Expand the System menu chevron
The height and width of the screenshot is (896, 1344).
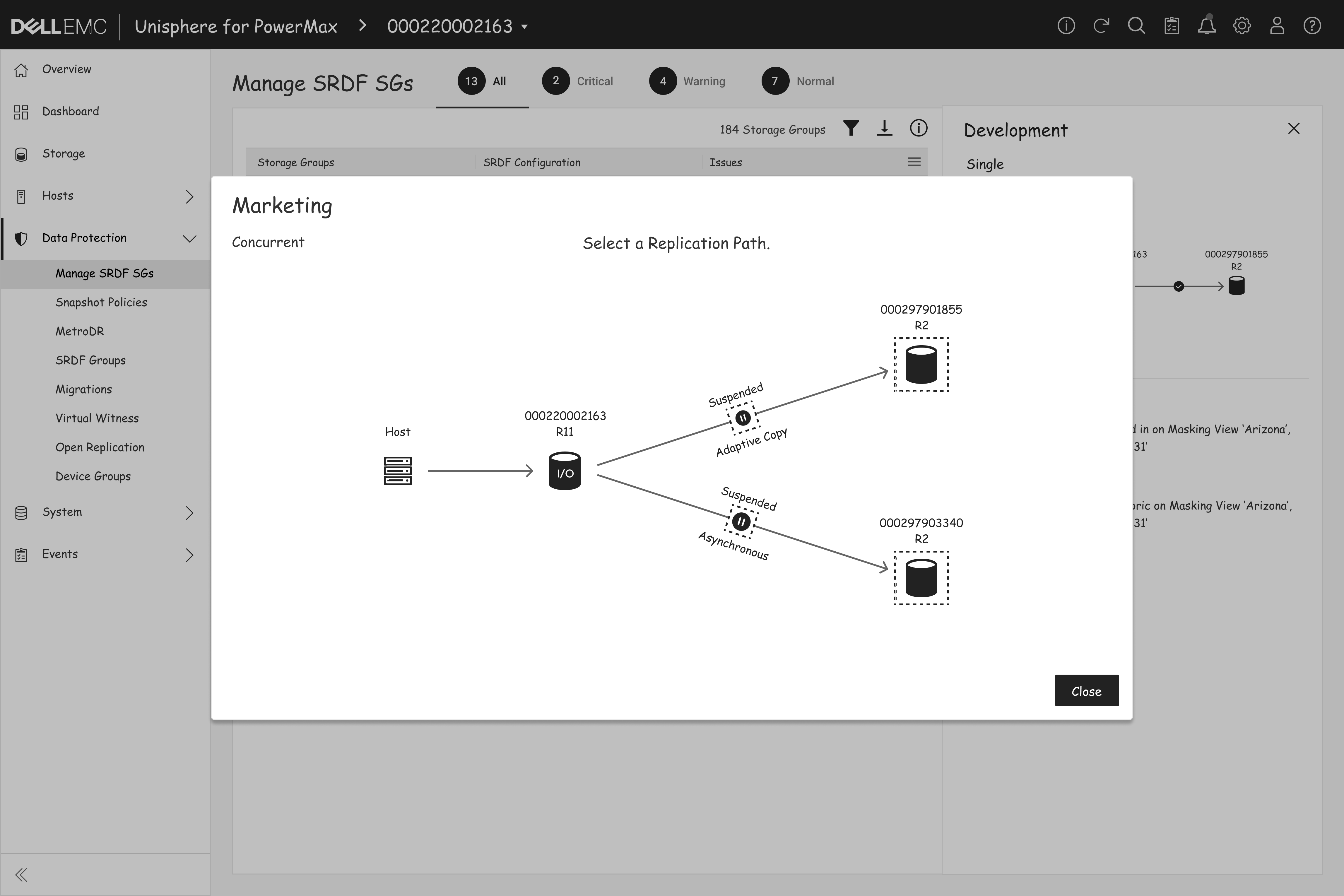(x=189, y=513)
